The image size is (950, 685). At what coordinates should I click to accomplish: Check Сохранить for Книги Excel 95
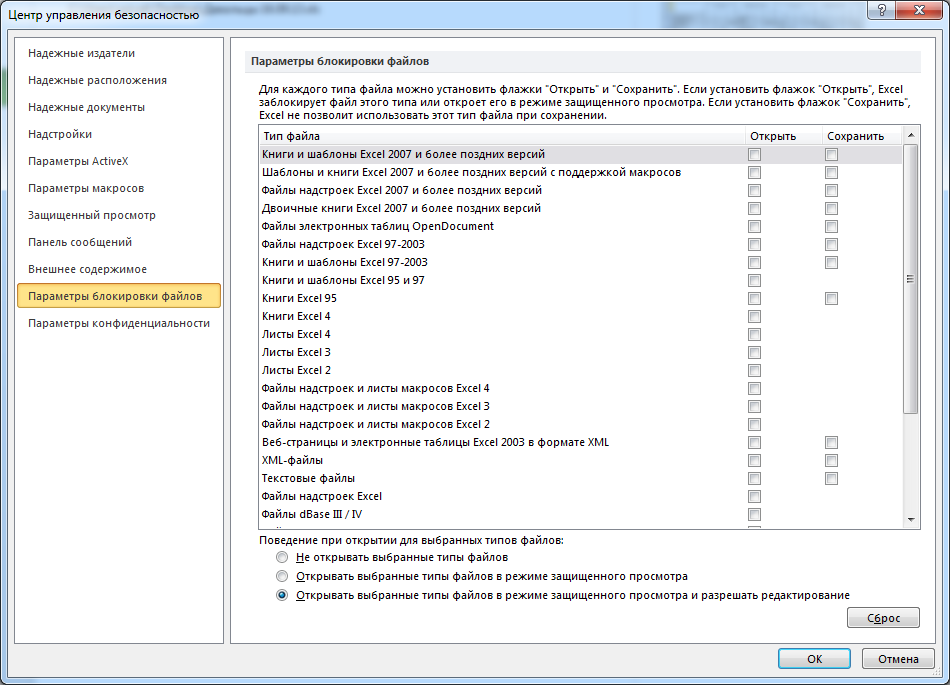click(831, 299)
